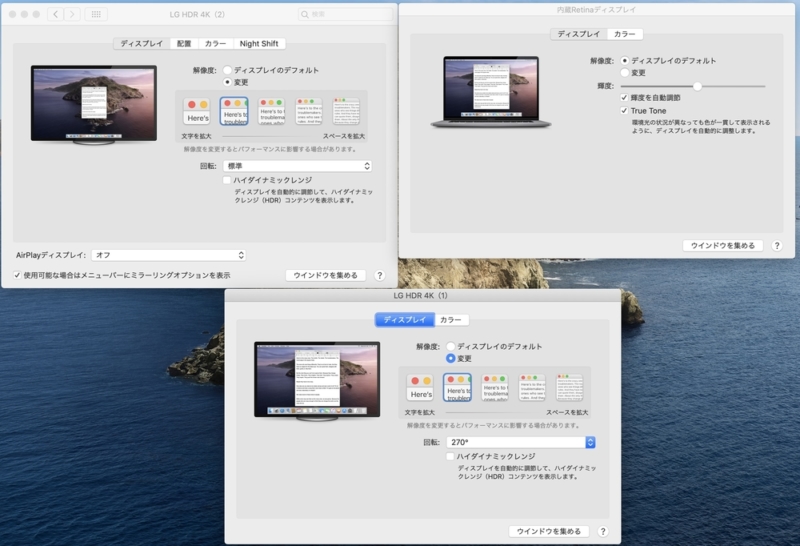The width and height of the screenshot is (800, 546).
Task: Close the LG HDR 4K (2) window
Action: click(13, 14)
